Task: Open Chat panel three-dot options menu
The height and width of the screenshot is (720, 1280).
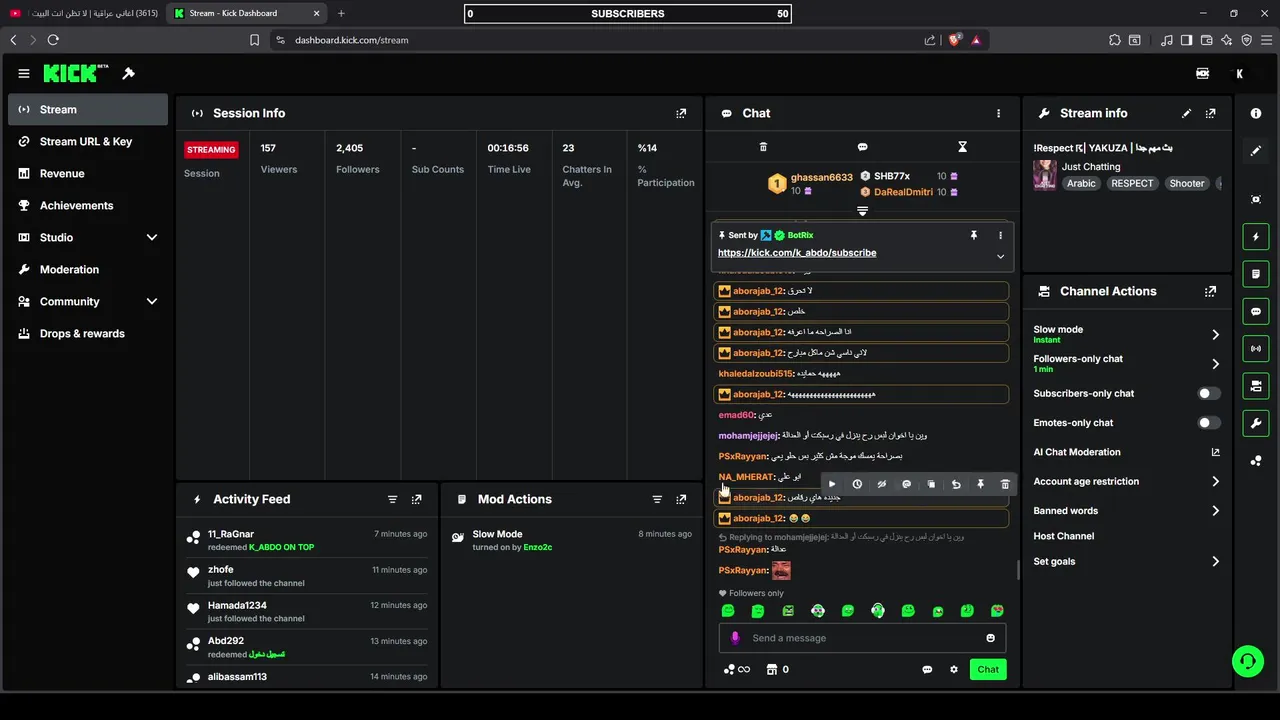Action: tap(998, 113)
